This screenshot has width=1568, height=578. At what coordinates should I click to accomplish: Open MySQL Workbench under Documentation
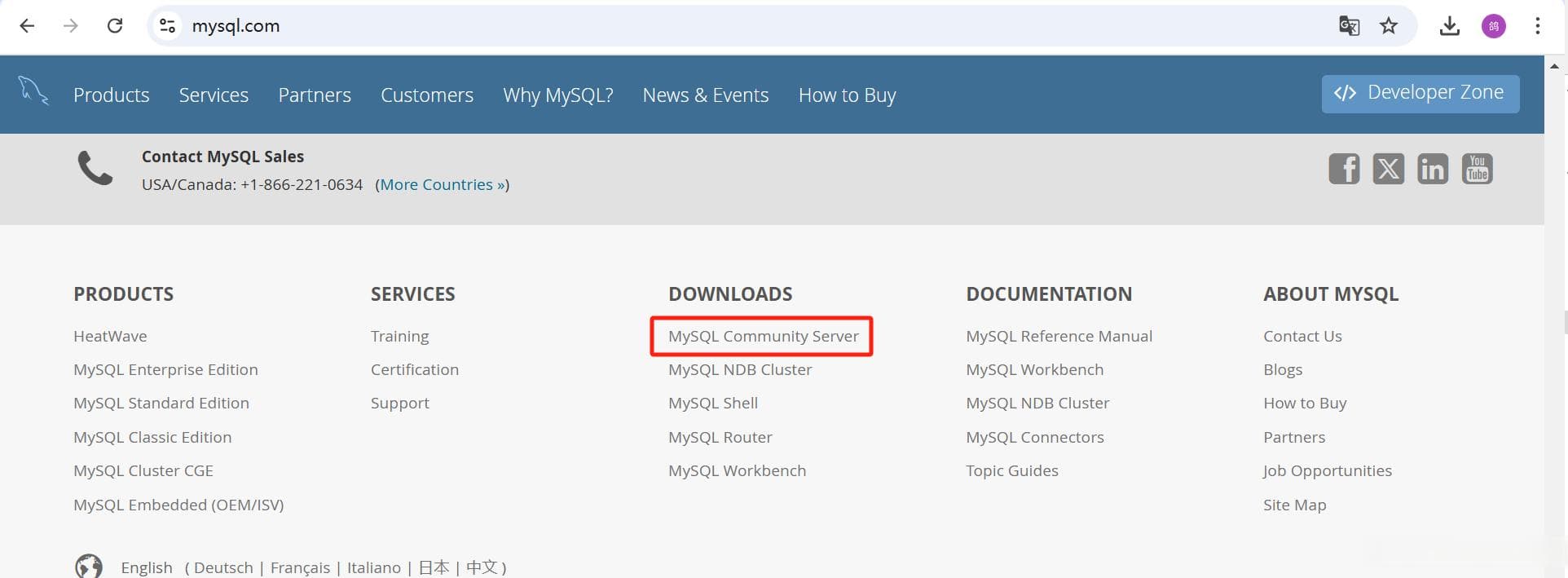coord(1034,369)
